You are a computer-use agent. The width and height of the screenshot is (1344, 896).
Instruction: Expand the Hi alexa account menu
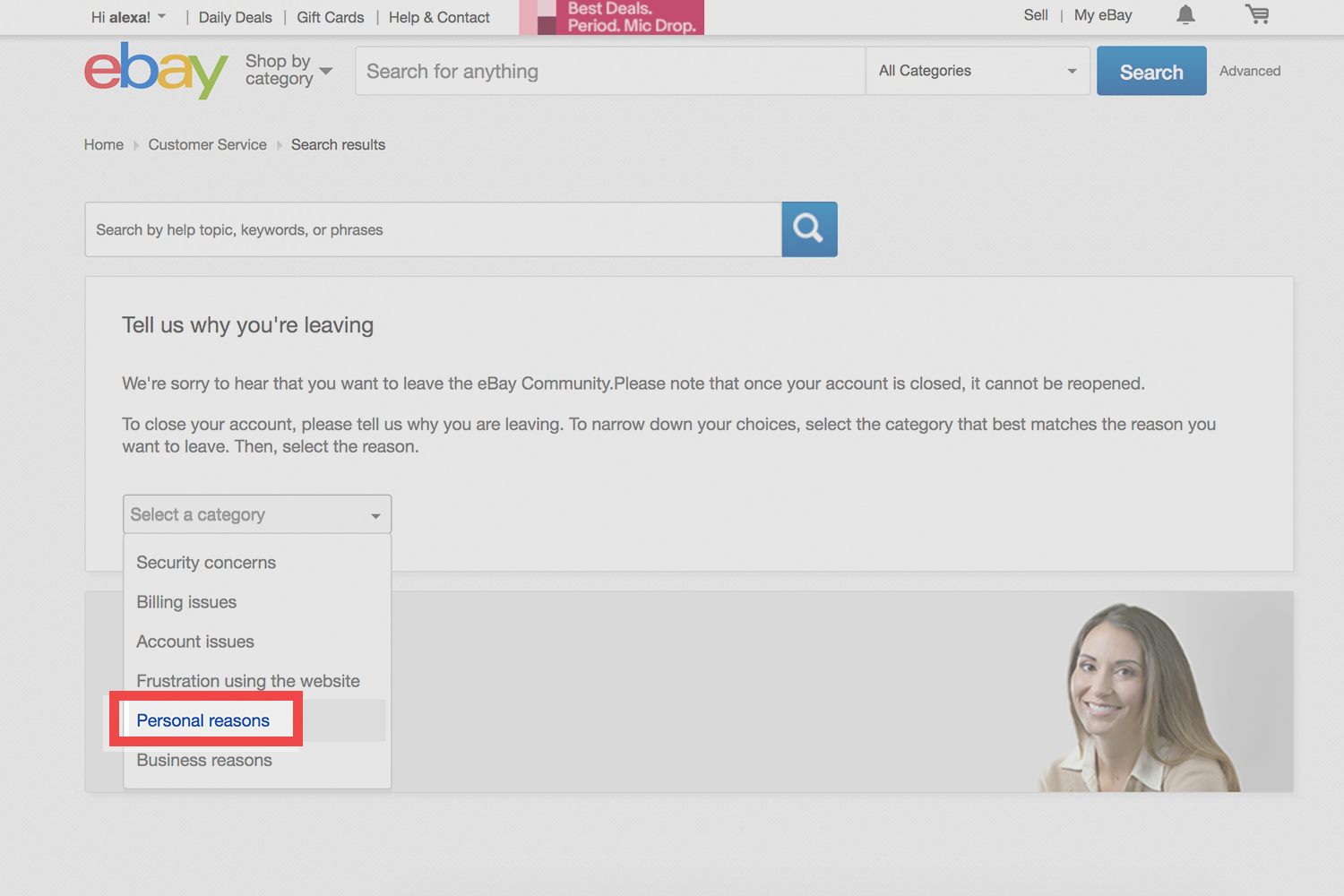pyautogui.click(x=129, y=17)
